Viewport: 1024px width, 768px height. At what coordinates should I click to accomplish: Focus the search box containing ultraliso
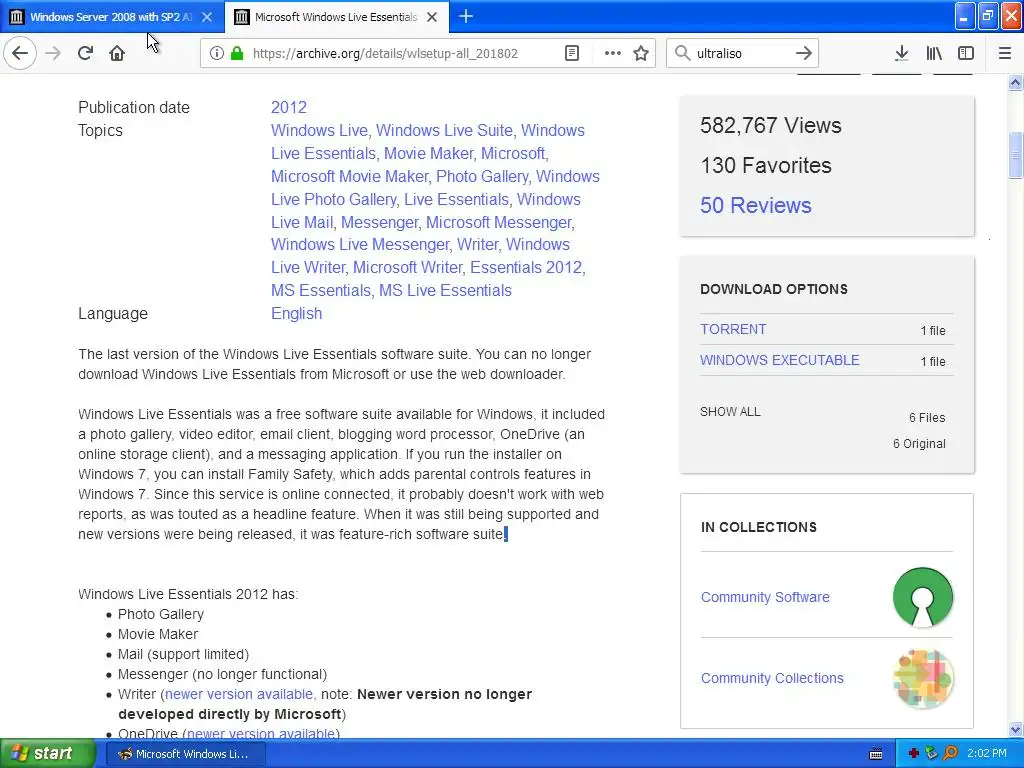pyautogui.click(x=741, y=53)
